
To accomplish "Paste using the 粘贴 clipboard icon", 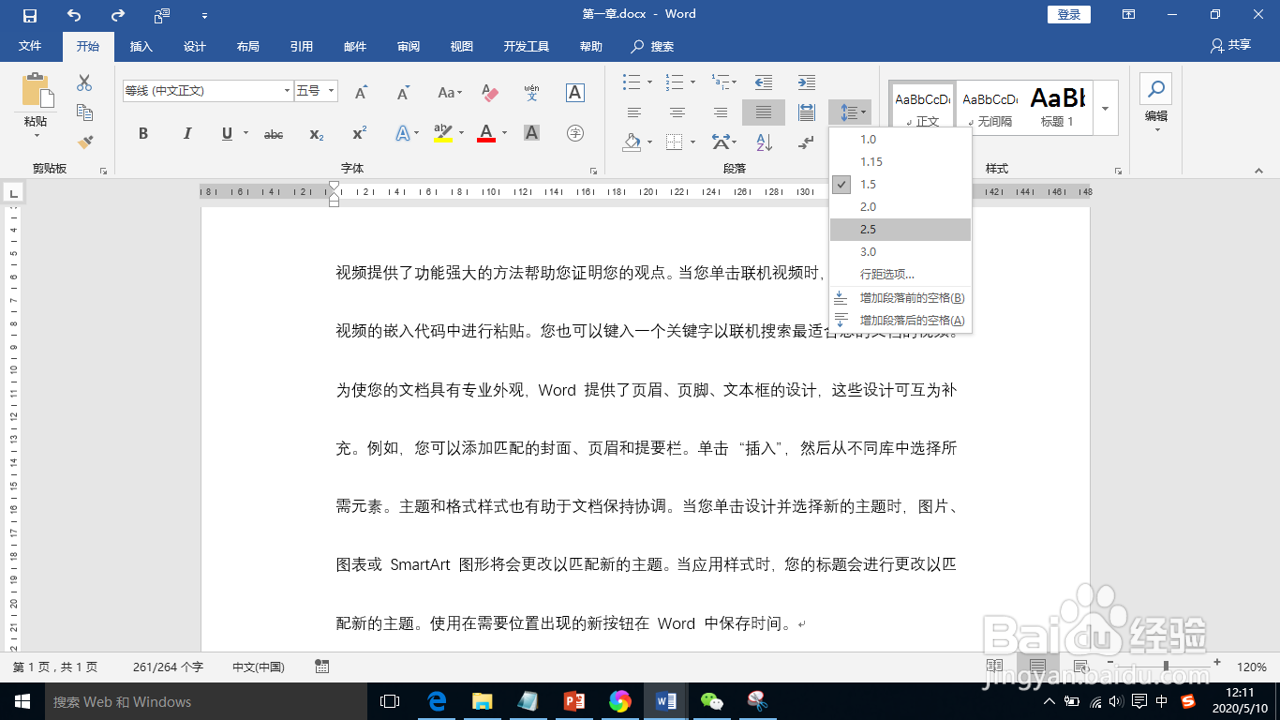I will click(38, 91).
